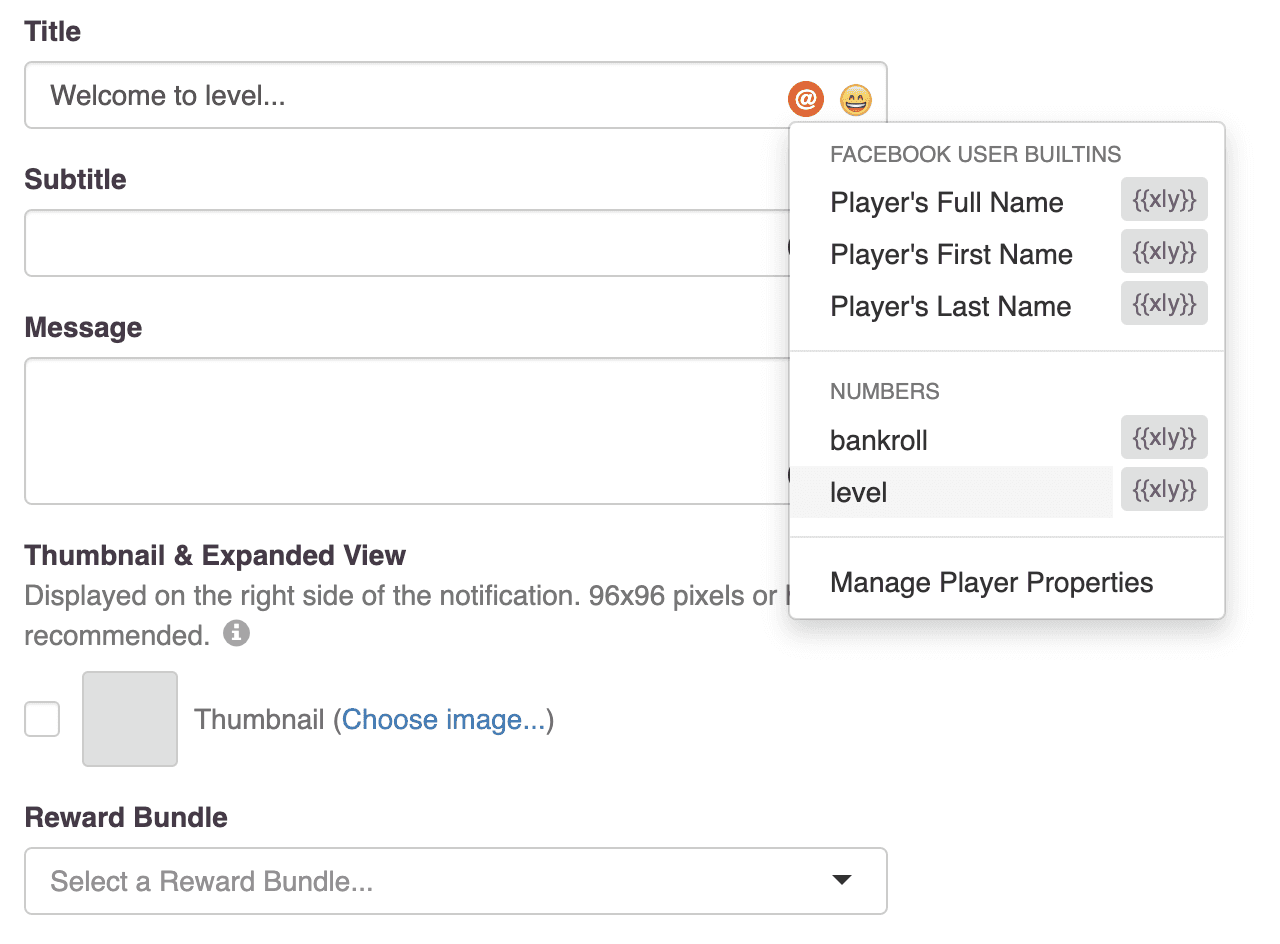This screenshot has width=1280, height=944.
Task: Select Player's First Name from the properties menu
Action: coord(951,254)
